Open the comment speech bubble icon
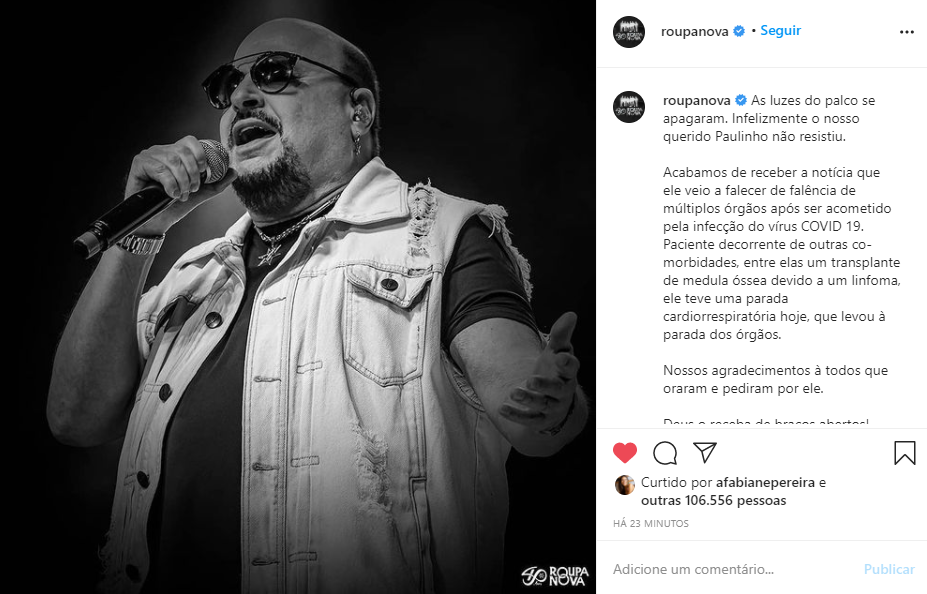 [665, 453]
